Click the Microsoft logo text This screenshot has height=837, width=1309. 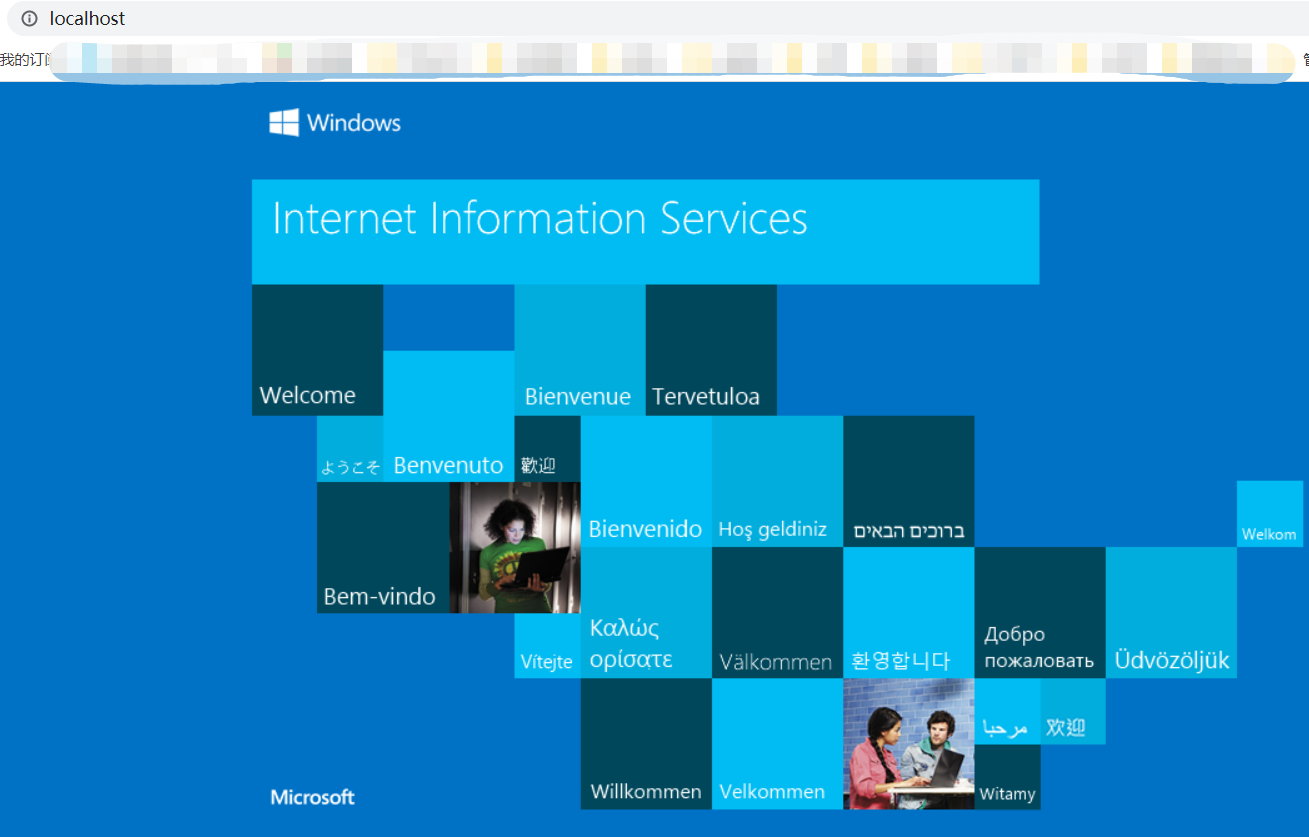tap(312, 797)
